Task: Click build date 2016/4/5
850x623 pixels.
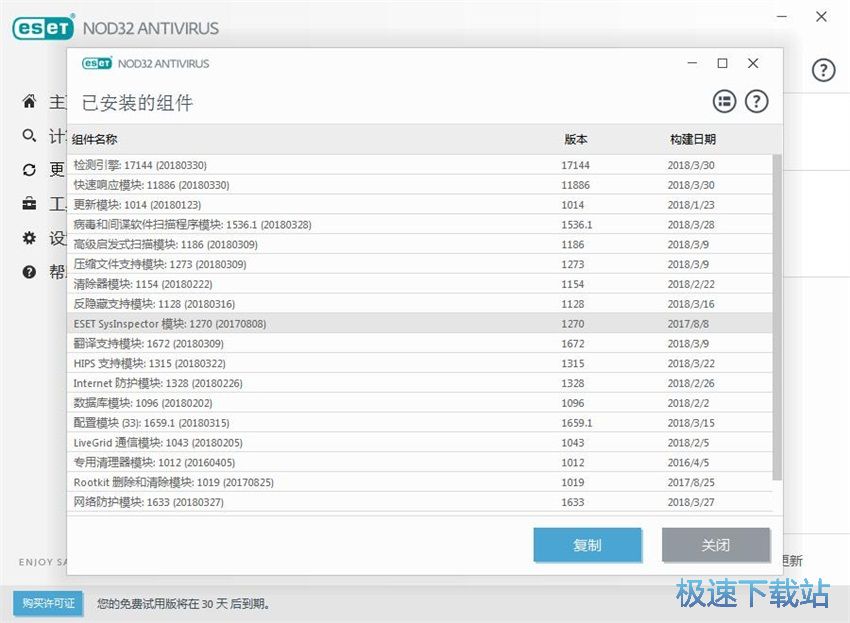Action: [x=688, y=463]
